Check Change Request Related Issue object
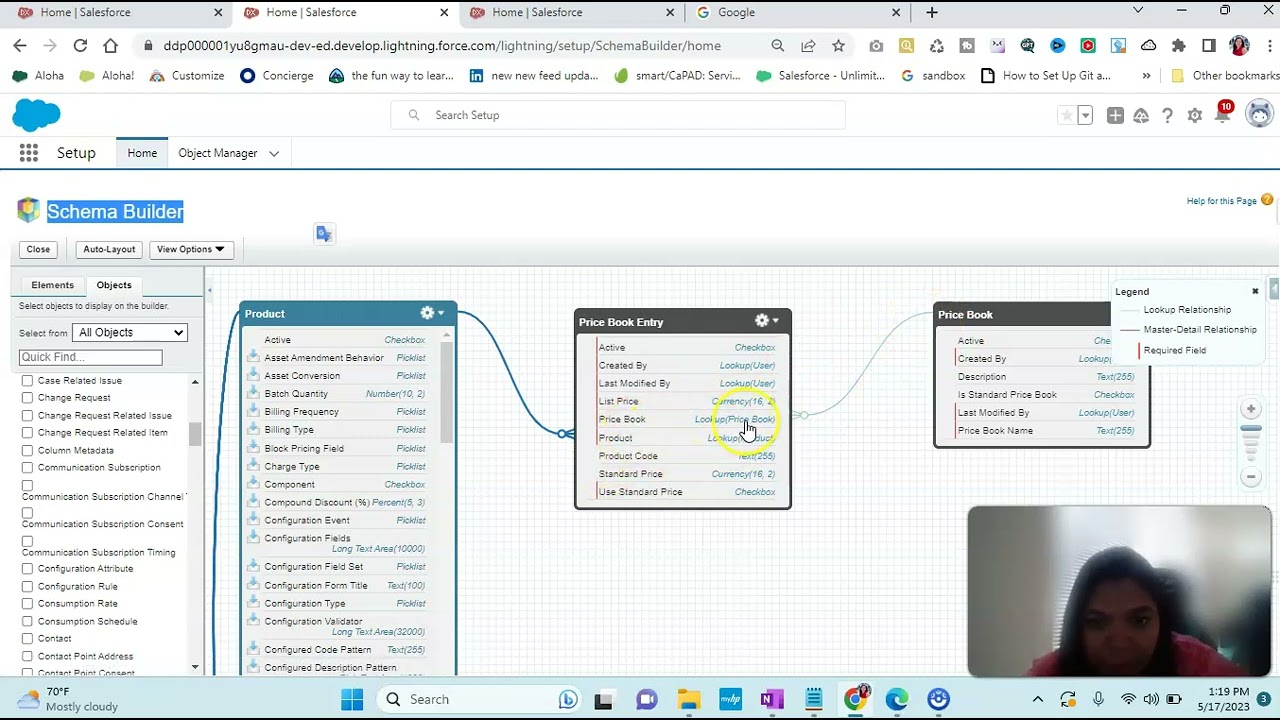This screenshot has width=1280, height=720. [x=27, y=415]
